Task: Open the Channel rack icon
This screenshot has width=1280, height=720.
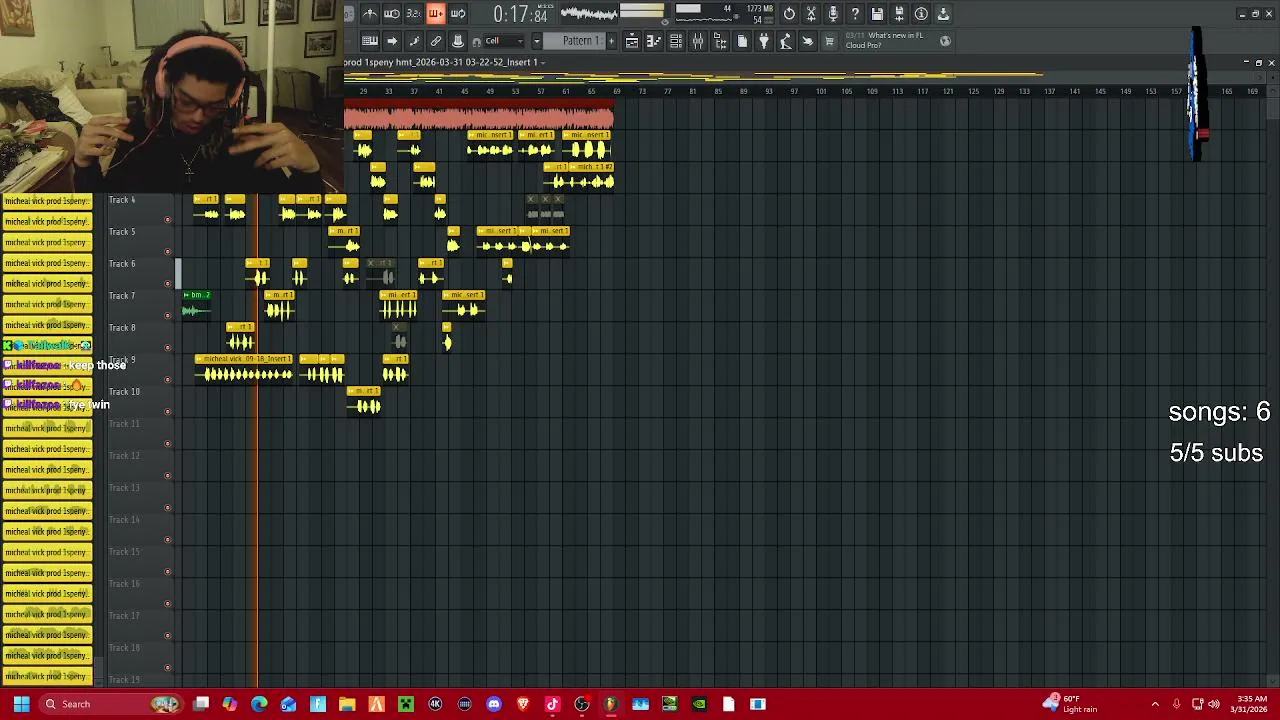Action: coord(676,41)
